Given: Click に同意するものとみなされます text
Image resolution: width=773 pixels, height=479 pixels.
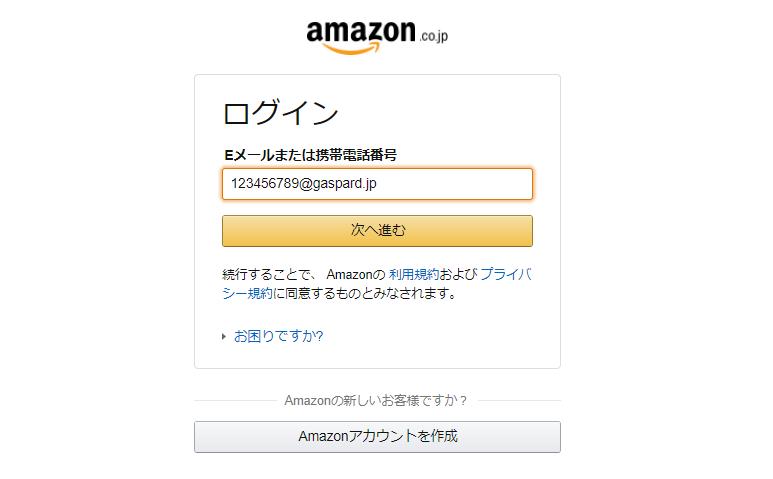Looking at the screenshot, I should coord(365,293).
